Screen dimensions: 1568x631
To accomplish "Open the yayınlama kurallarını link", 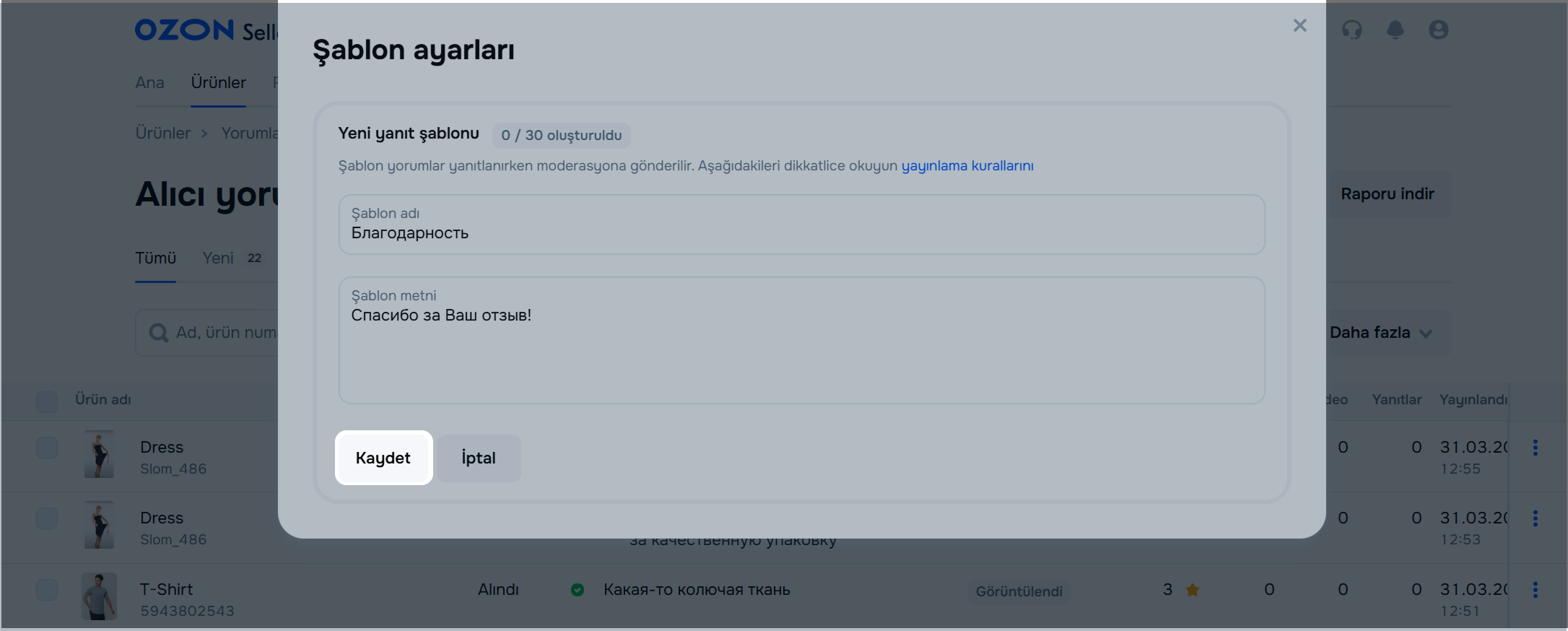I will tap(967, 166).
